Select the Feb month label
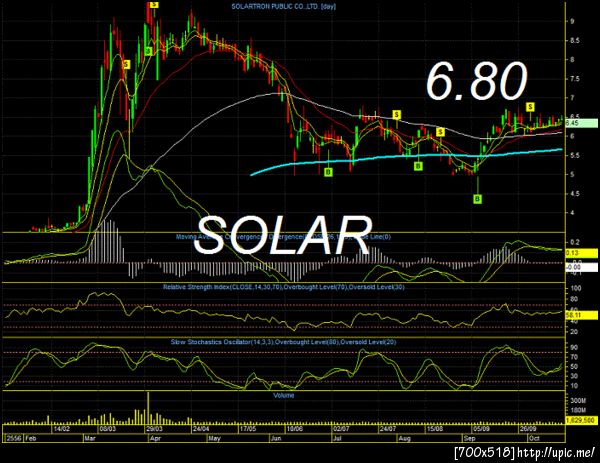 pos(30,439)
